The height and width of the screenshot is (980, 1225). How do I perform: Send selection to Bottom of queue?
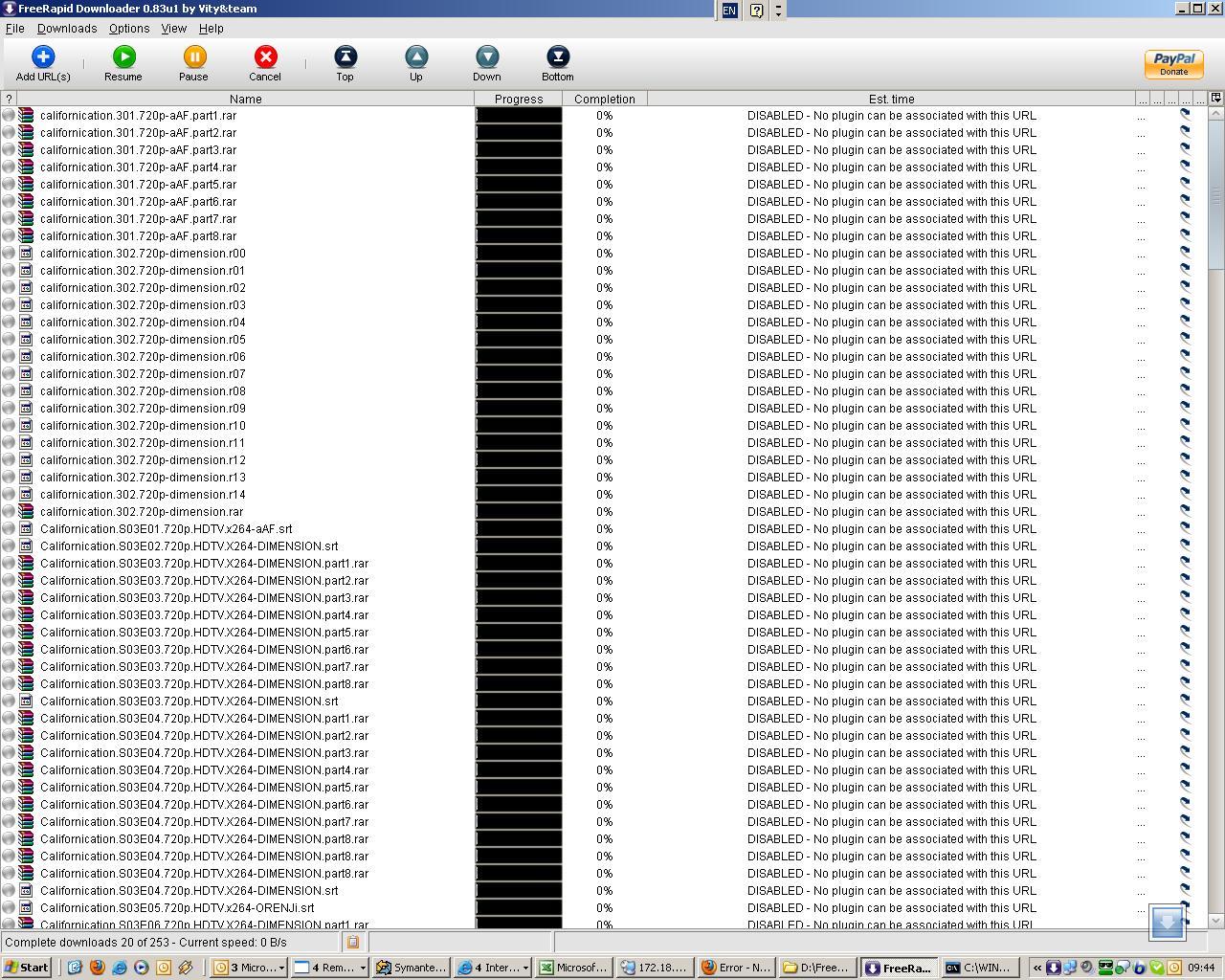coord(557,57)
